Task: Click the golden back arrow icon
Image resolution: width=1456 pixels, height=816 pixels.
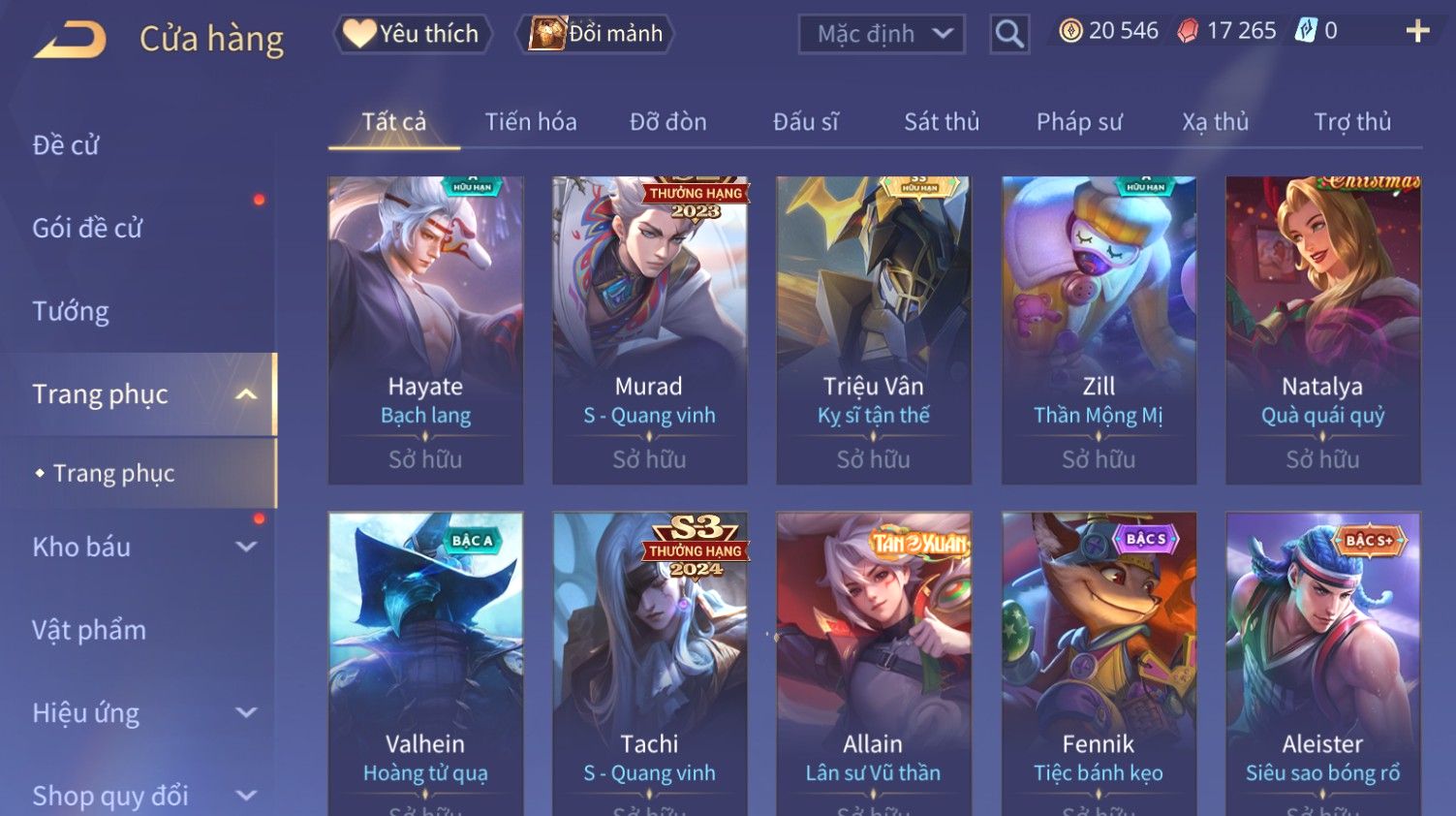Action: (x=71, y=41)
